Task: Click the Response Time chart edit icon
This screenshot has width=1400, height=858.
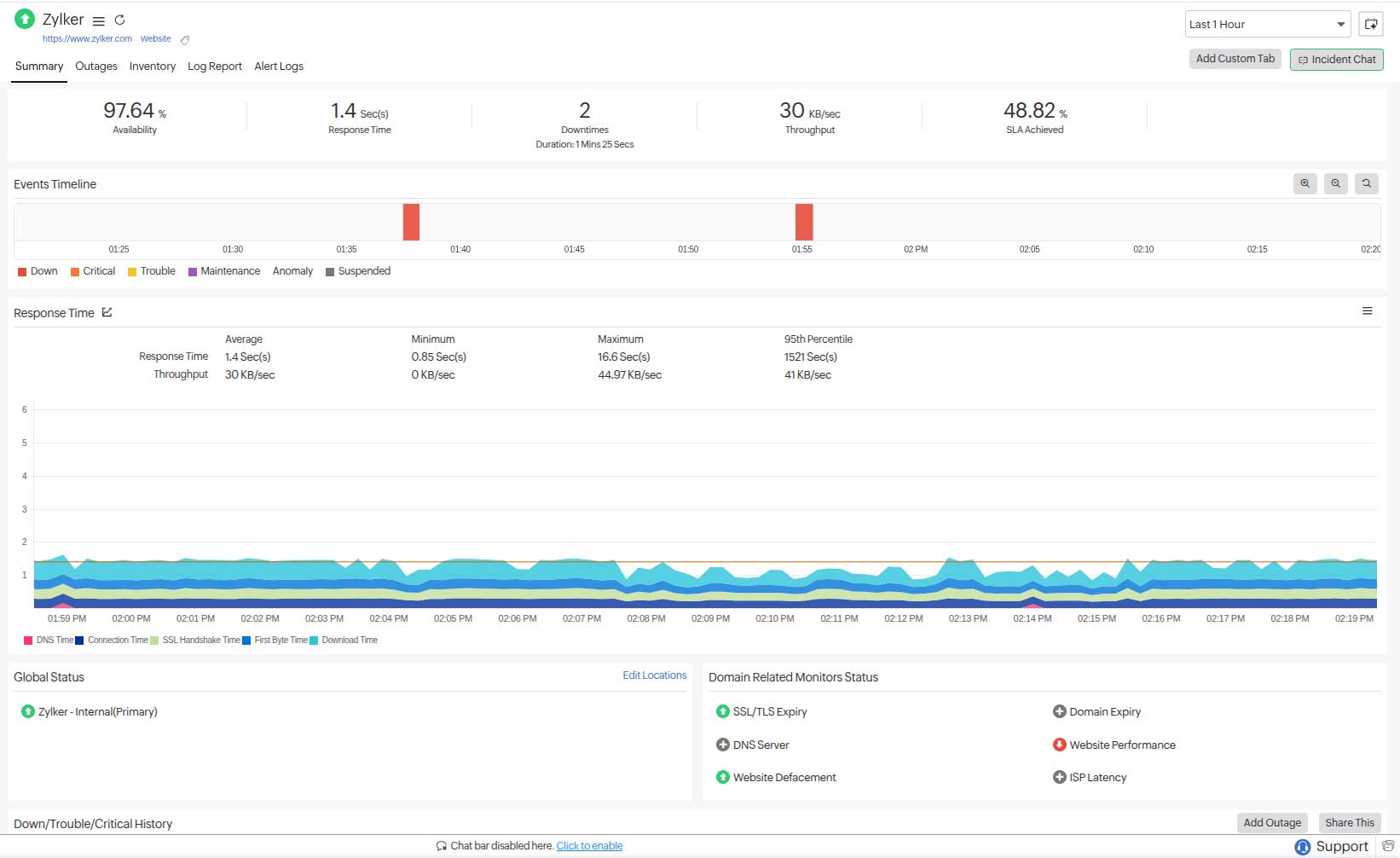Action: coord(107,312)
